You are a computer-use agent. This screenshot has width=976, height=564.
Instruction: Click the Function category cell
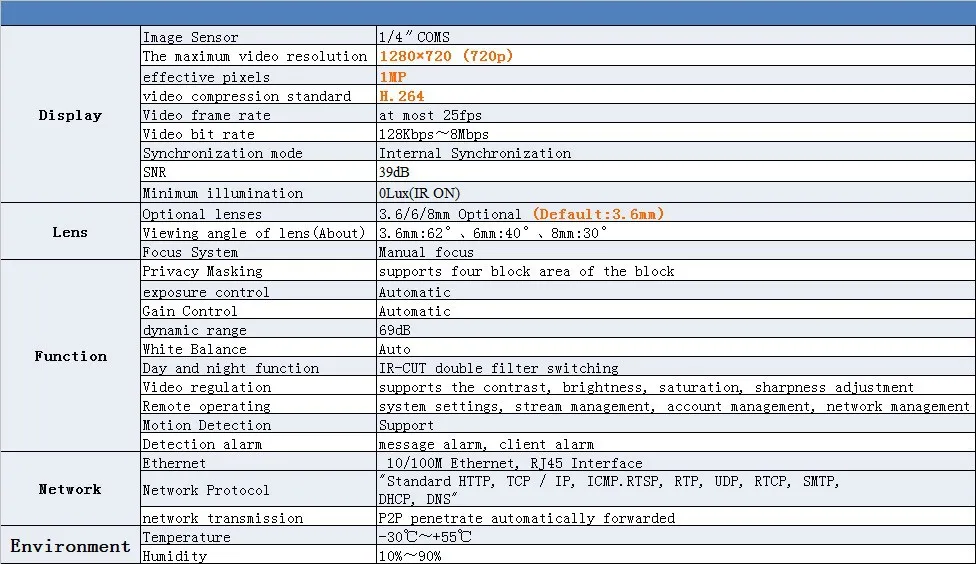coord(70,356)
